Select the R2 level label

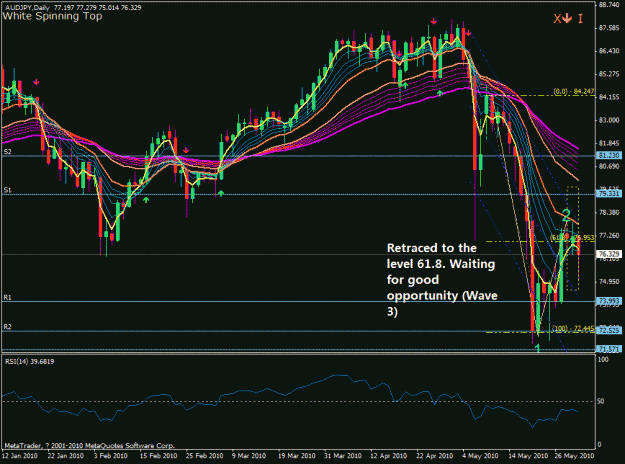point(8,327)
